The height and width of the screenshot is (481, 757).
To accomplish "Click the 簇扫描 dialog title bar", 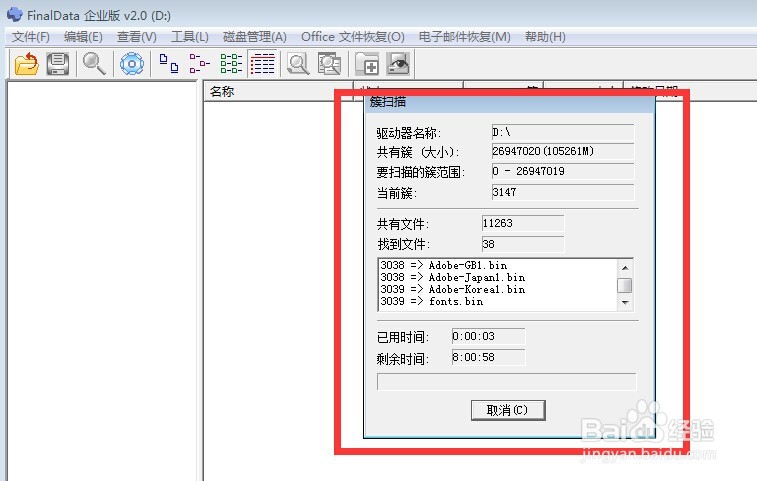I will coord(509,102).
